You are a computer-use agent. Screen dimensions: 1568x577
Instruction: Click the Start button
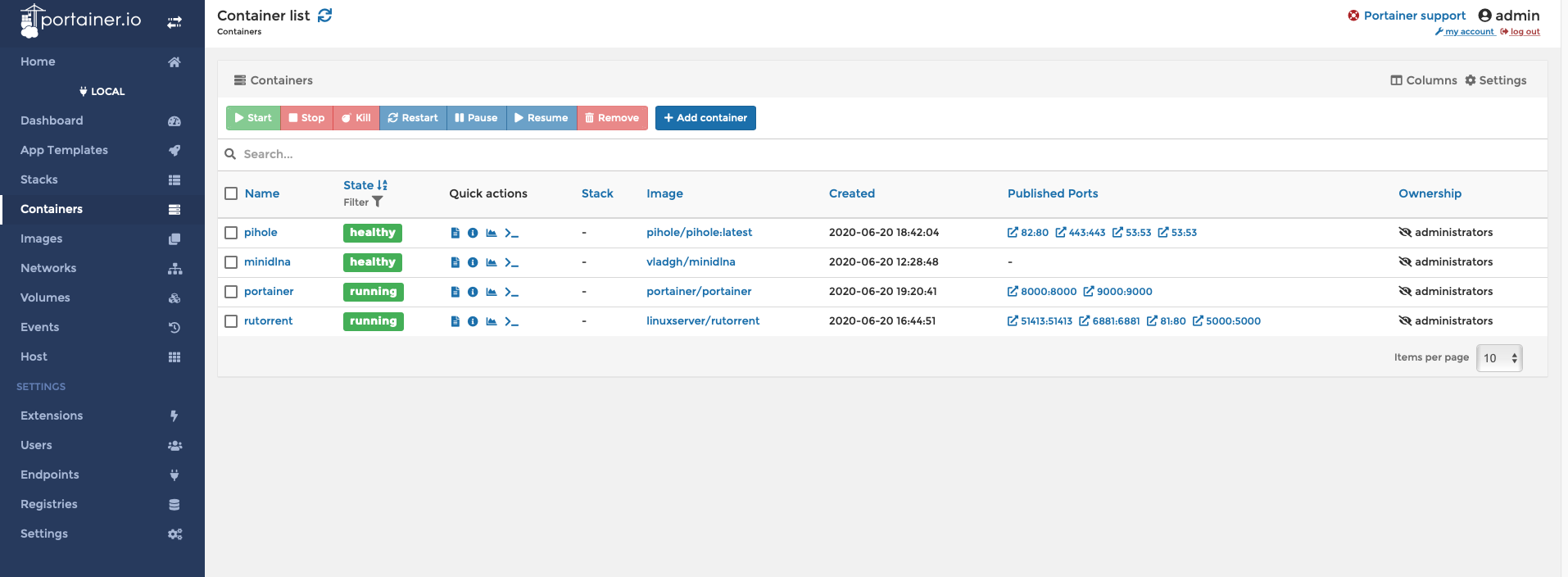[x=253, y=118]
